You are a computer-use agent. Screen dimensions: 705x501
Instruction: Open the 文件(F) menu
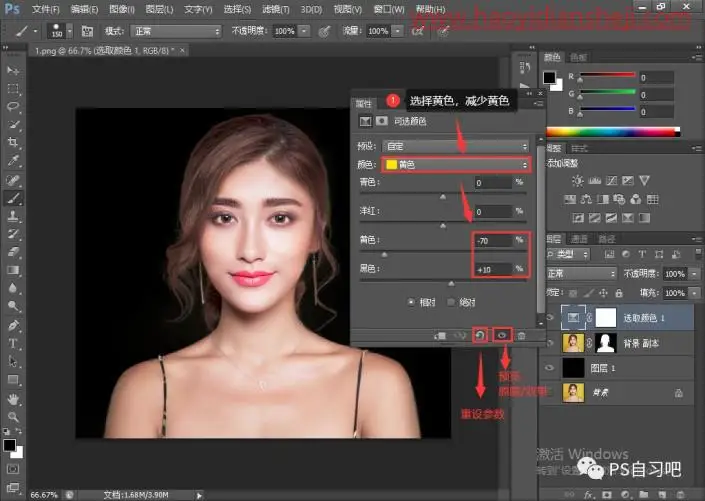point(45,9)
